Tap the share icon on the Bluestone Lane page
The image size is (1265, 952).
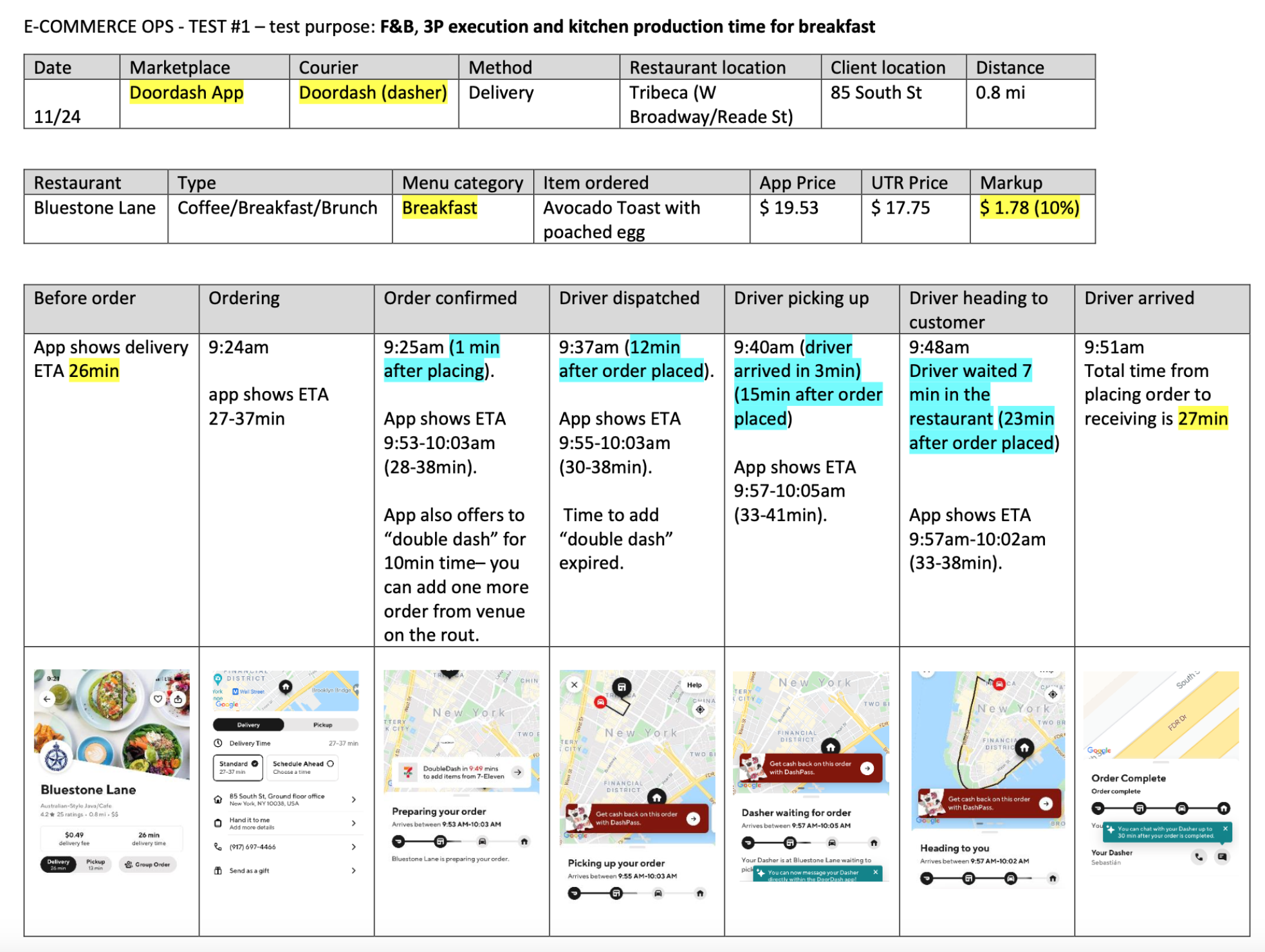click(x=178, y=699)
